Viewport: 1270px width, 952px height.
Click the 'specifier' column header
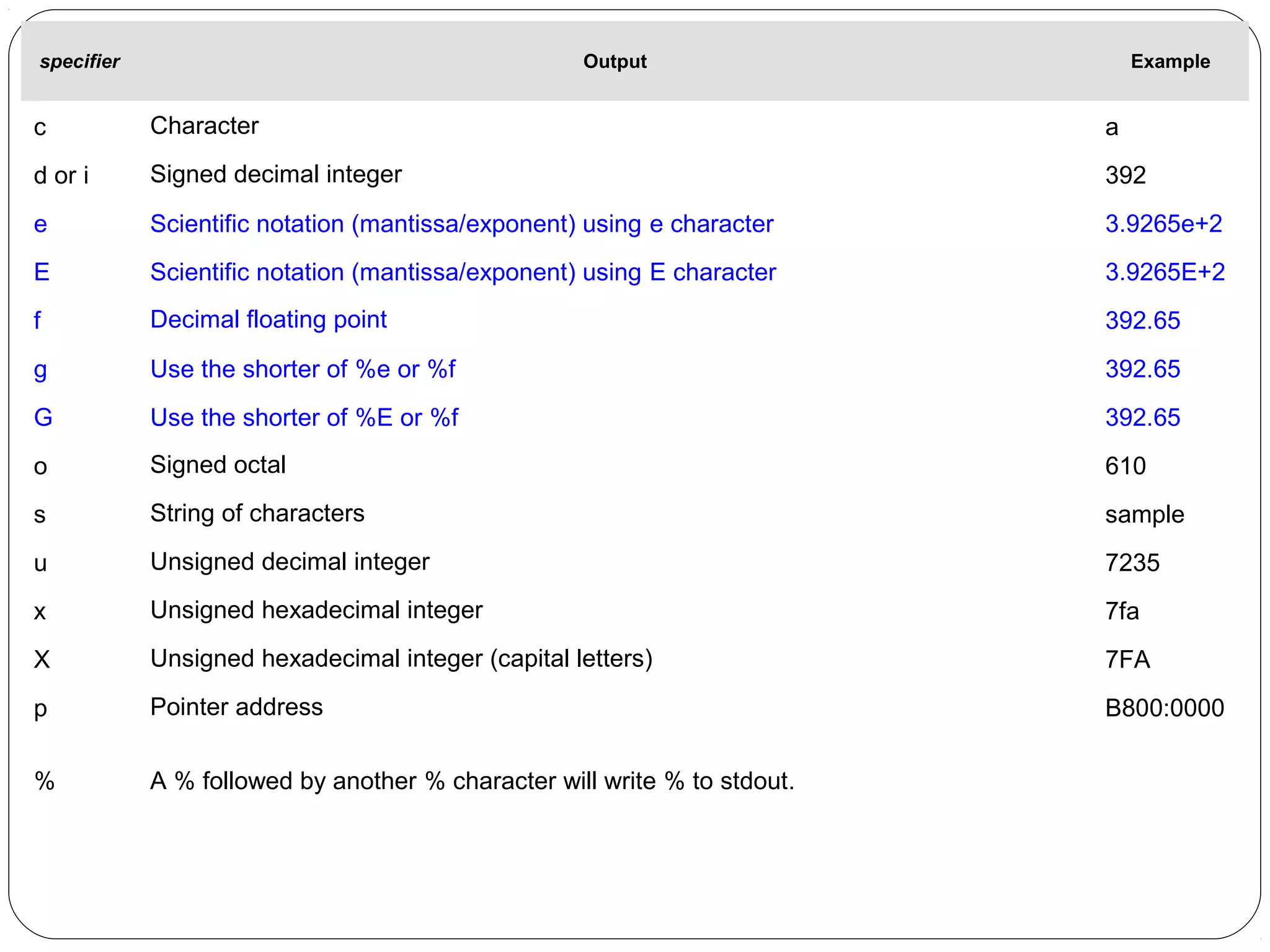click(79, 61)
